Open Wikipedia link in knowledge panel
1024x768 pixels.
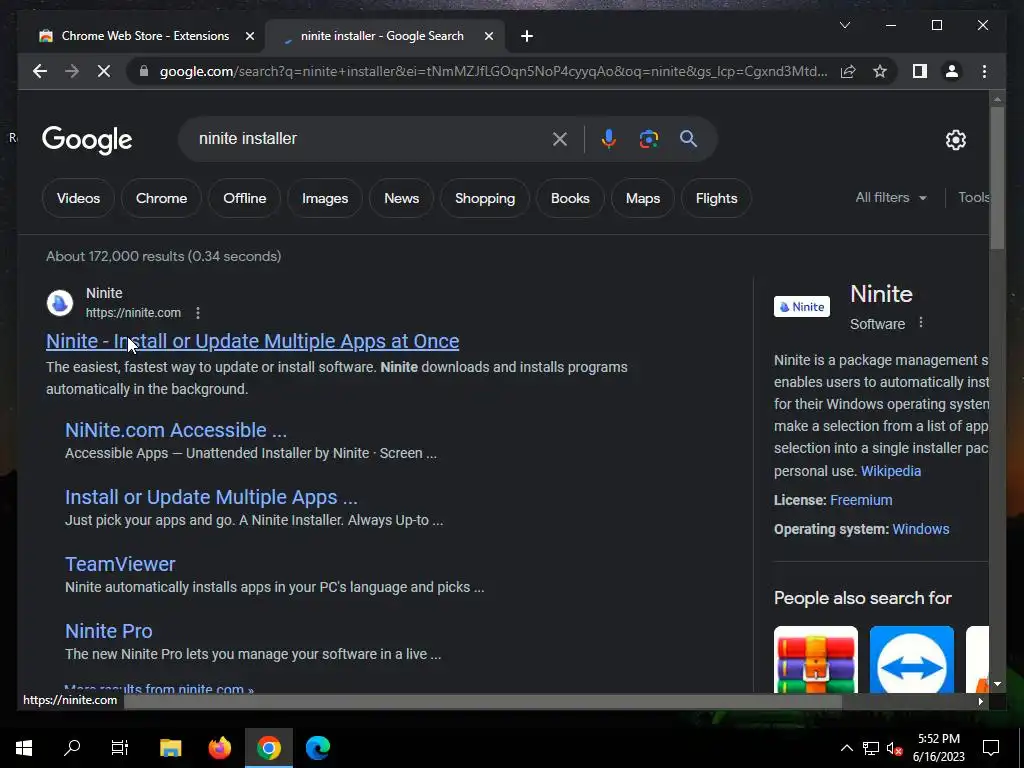pos(891,471)
